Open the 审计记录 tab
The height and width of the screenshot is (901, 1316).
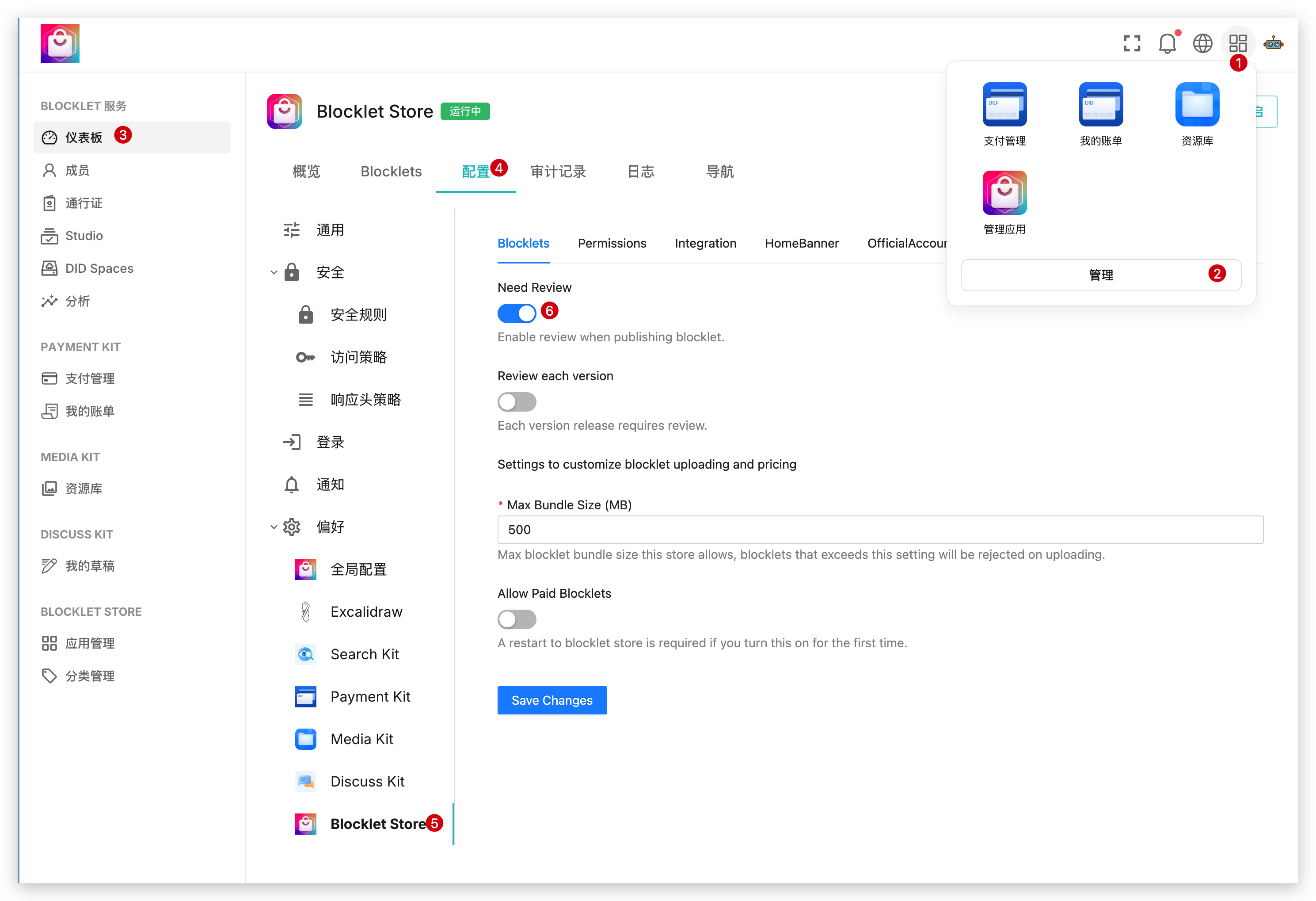click(558, 172)
